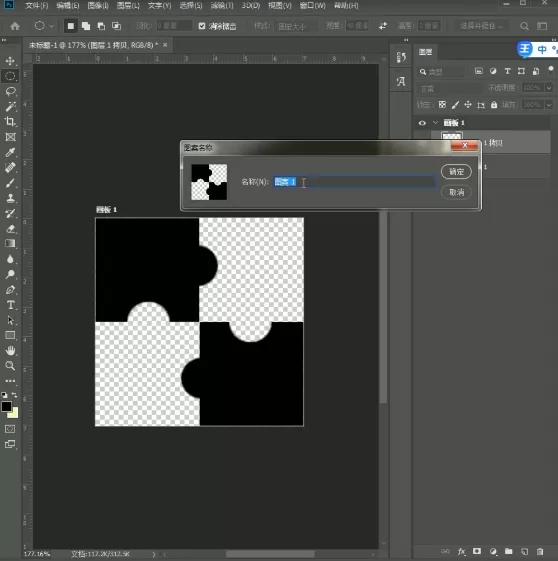Select the Hand tool

[10, 351]
